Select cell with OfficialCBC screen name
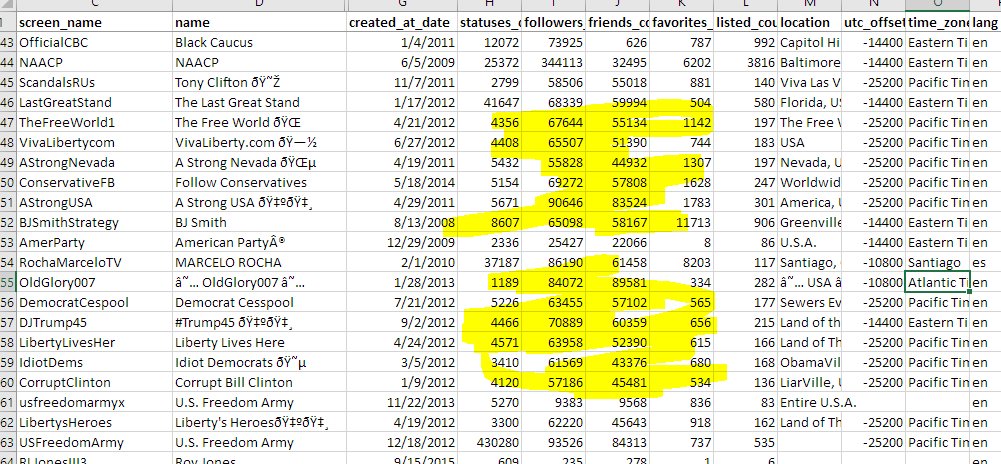1001x464 pixels. [94, 43]
